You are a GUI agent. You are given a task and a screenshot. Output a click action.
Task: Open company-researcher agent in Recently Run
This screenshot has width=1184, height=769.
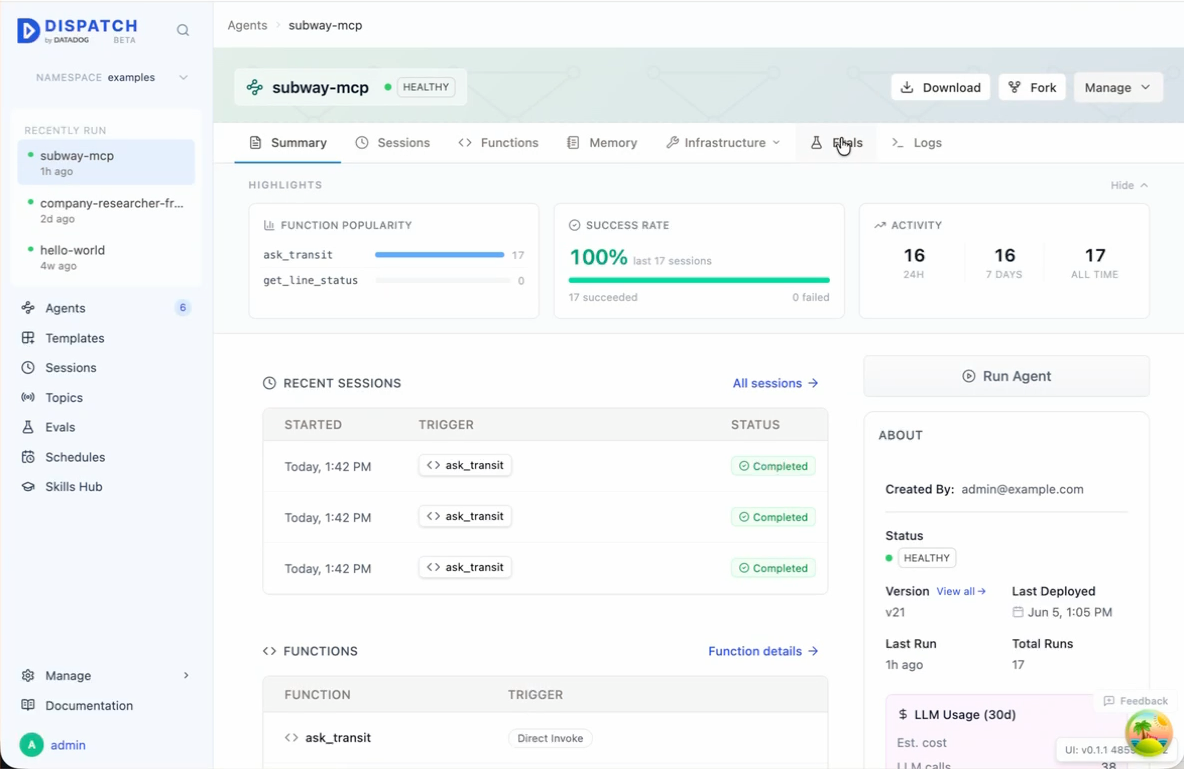click(106, 210)
